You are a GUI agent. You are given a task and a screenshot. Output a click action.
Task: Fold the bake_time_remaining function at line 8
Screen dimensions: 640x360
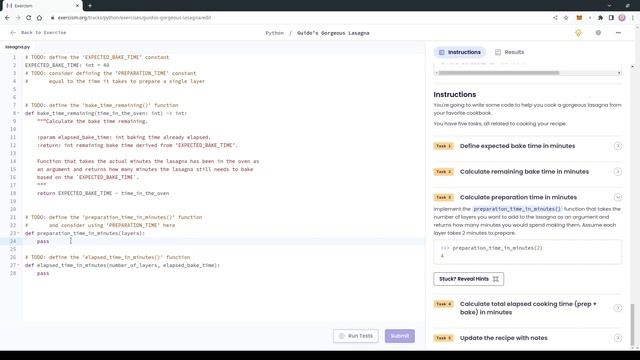[x=19, y=113]
